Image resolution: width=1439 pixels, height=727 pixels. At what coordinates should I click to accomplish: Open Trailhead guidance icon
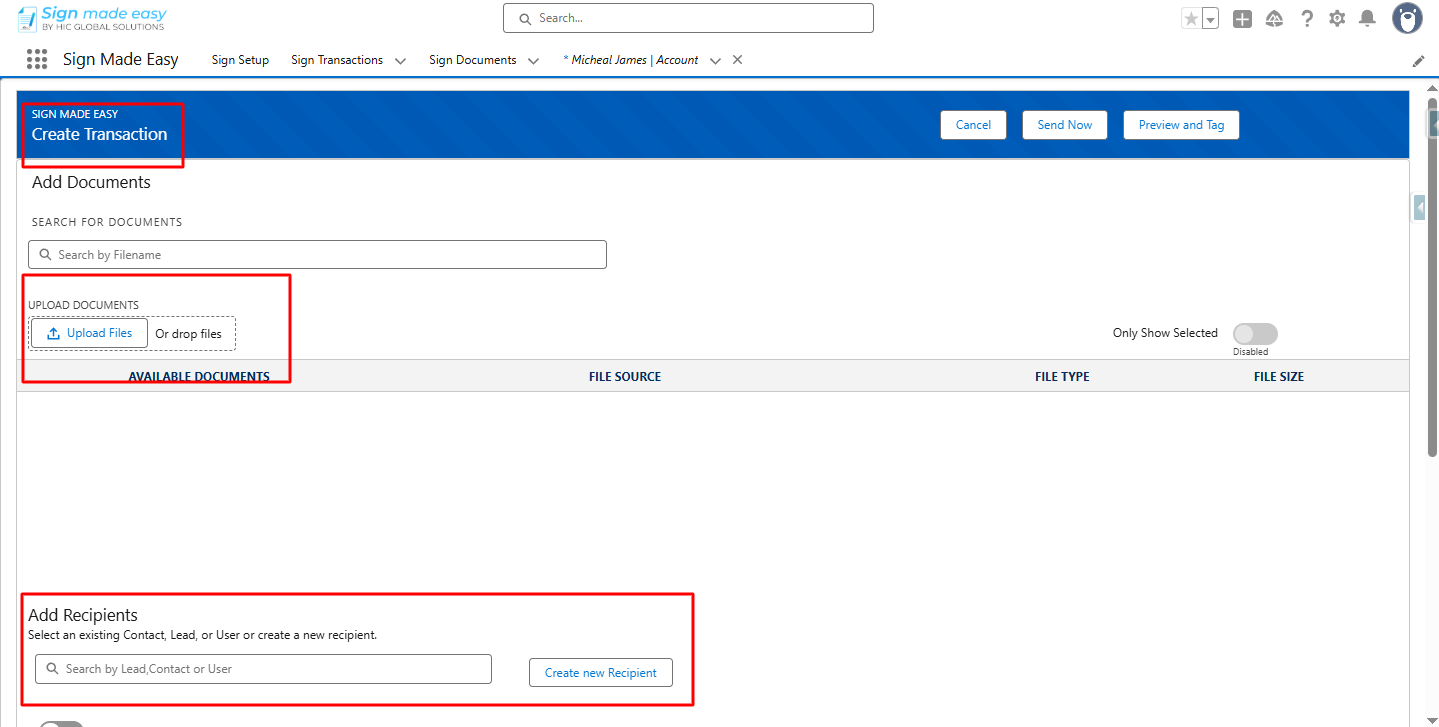point(1274,18)
